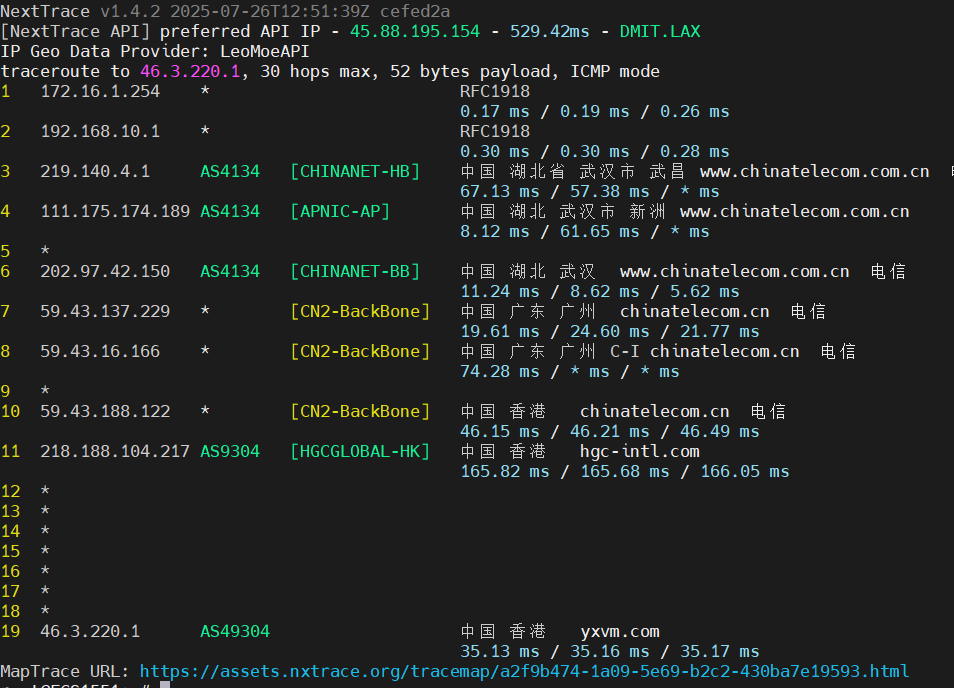
Task: Click the [CHINANET-HB] network tag
Action: coord(355,171)
